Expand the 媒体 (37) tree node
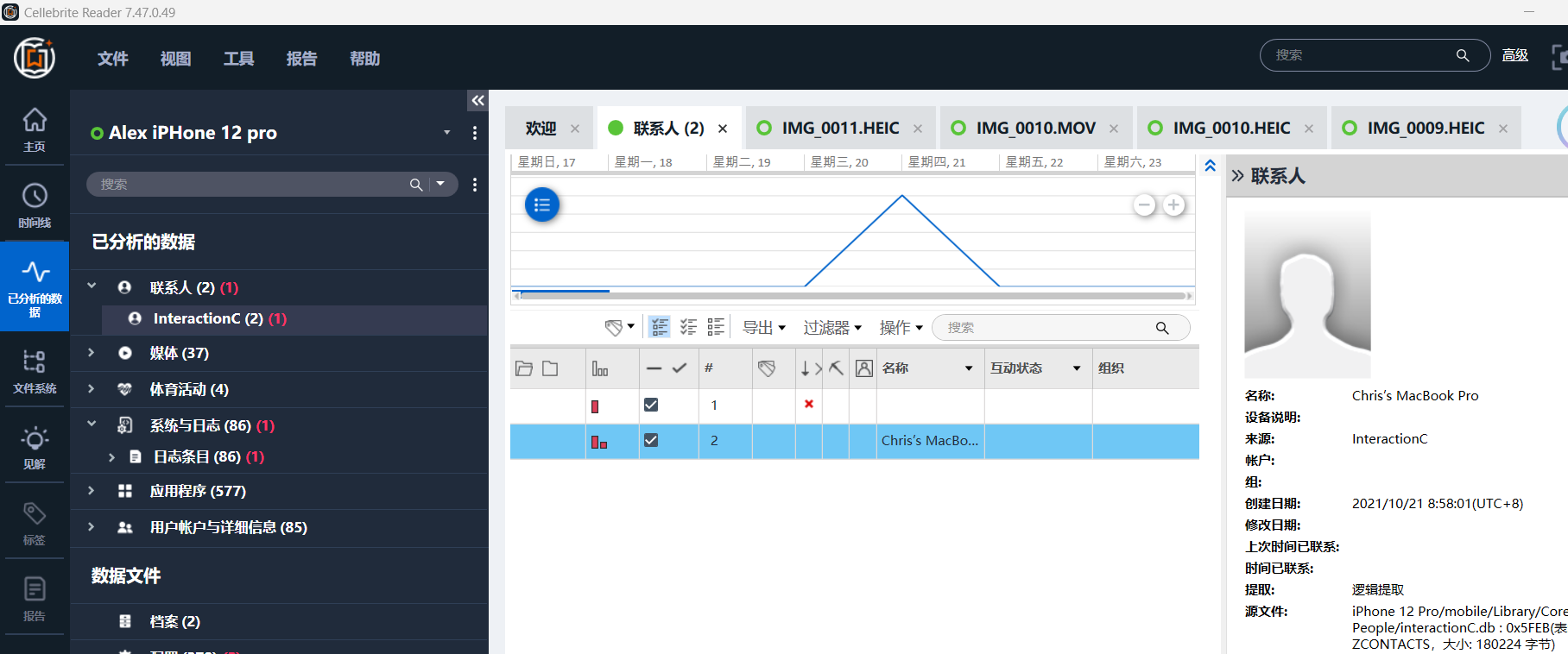This screenshot has width=1568, height=654. (x=92, y=352)
